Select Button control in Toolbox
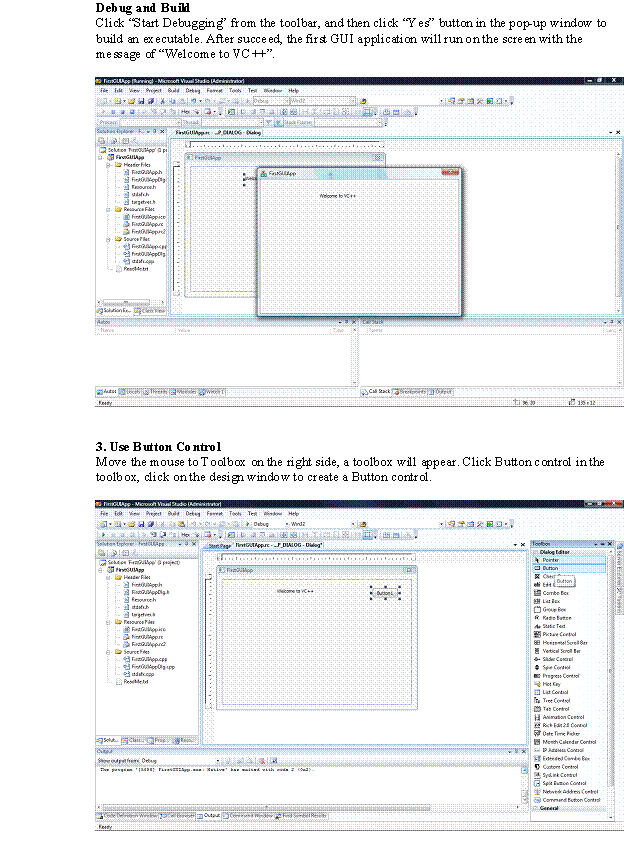This screenshot has height=845, width=624. pyautogui.click(x=569, y=568)
